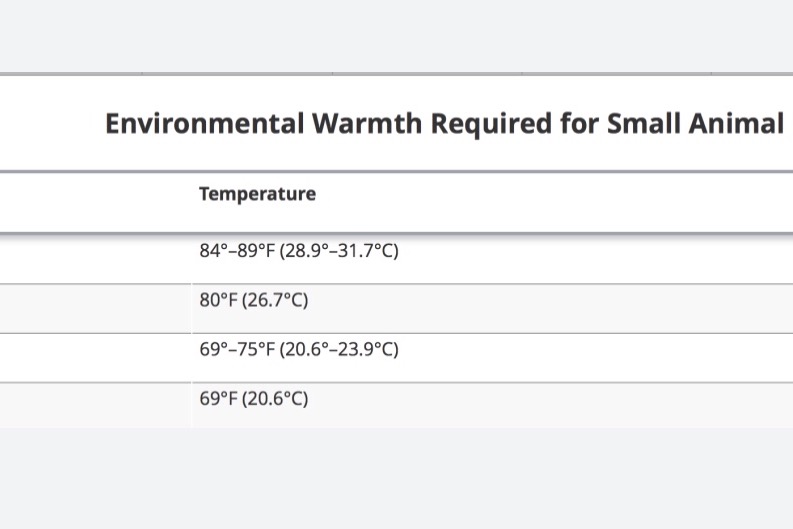Click the word Environmental in the title

tap(205, 123)
